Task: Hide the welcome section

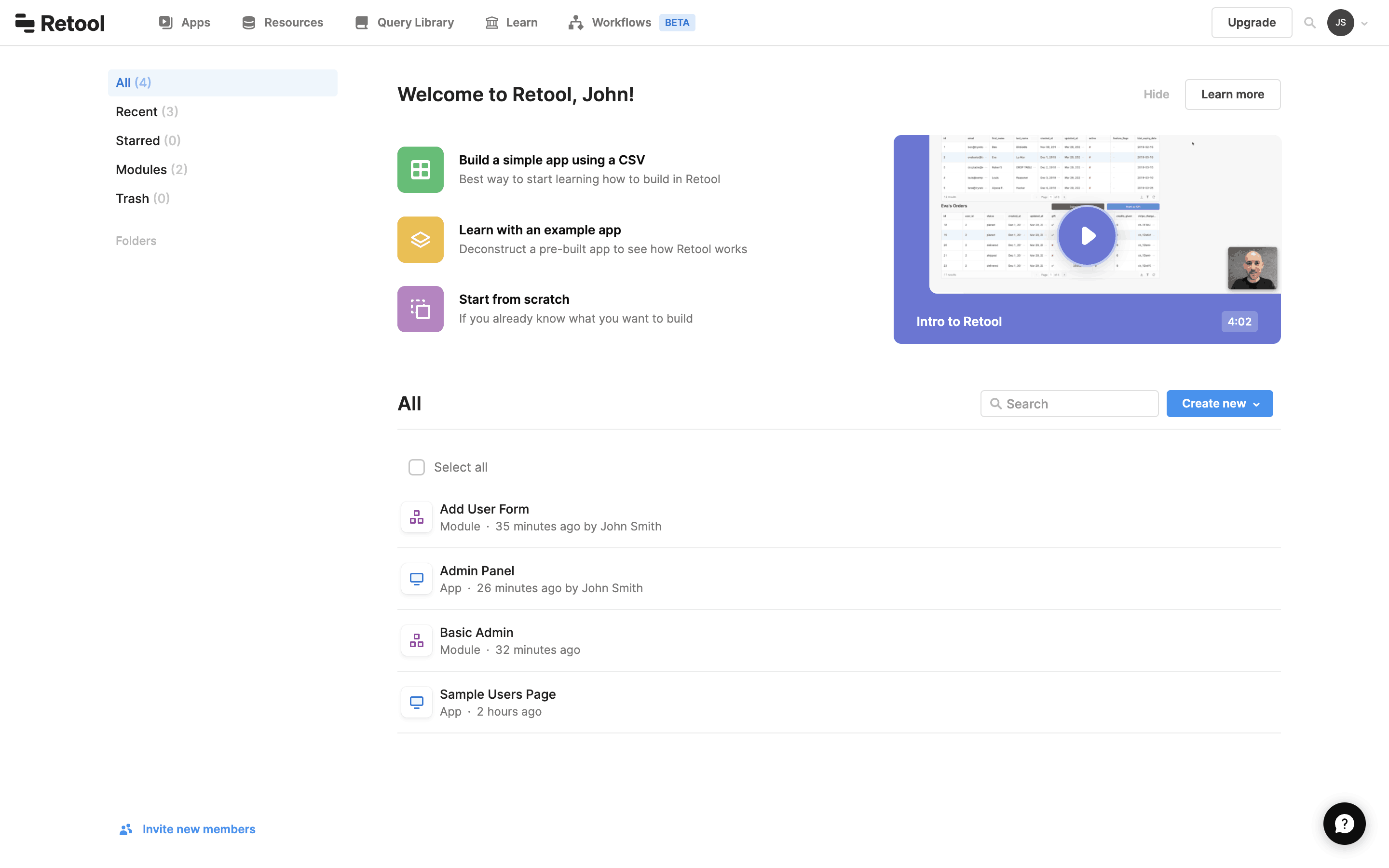Action: point(1156,94)
